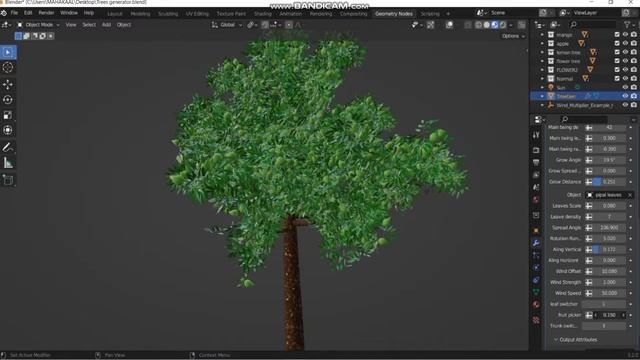640x360 pixels.
Task: Switch to the Geometry Nodes workspace tab
Action: (x=393, y=13)
